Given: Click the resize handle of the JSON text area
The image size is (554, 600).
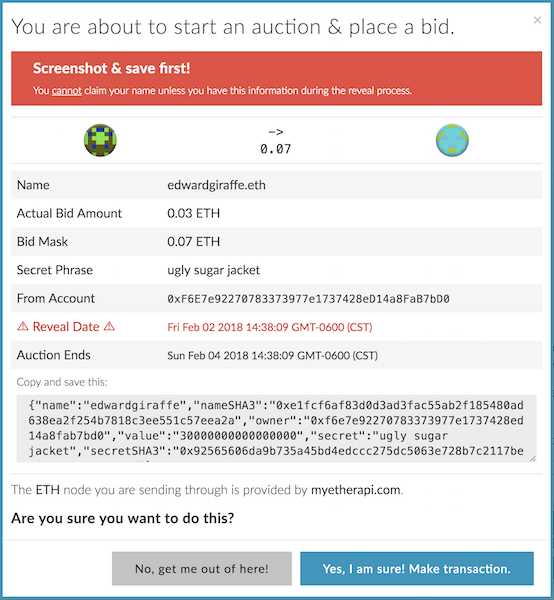Looking at the screenshot, I should [x=533, y=458].
